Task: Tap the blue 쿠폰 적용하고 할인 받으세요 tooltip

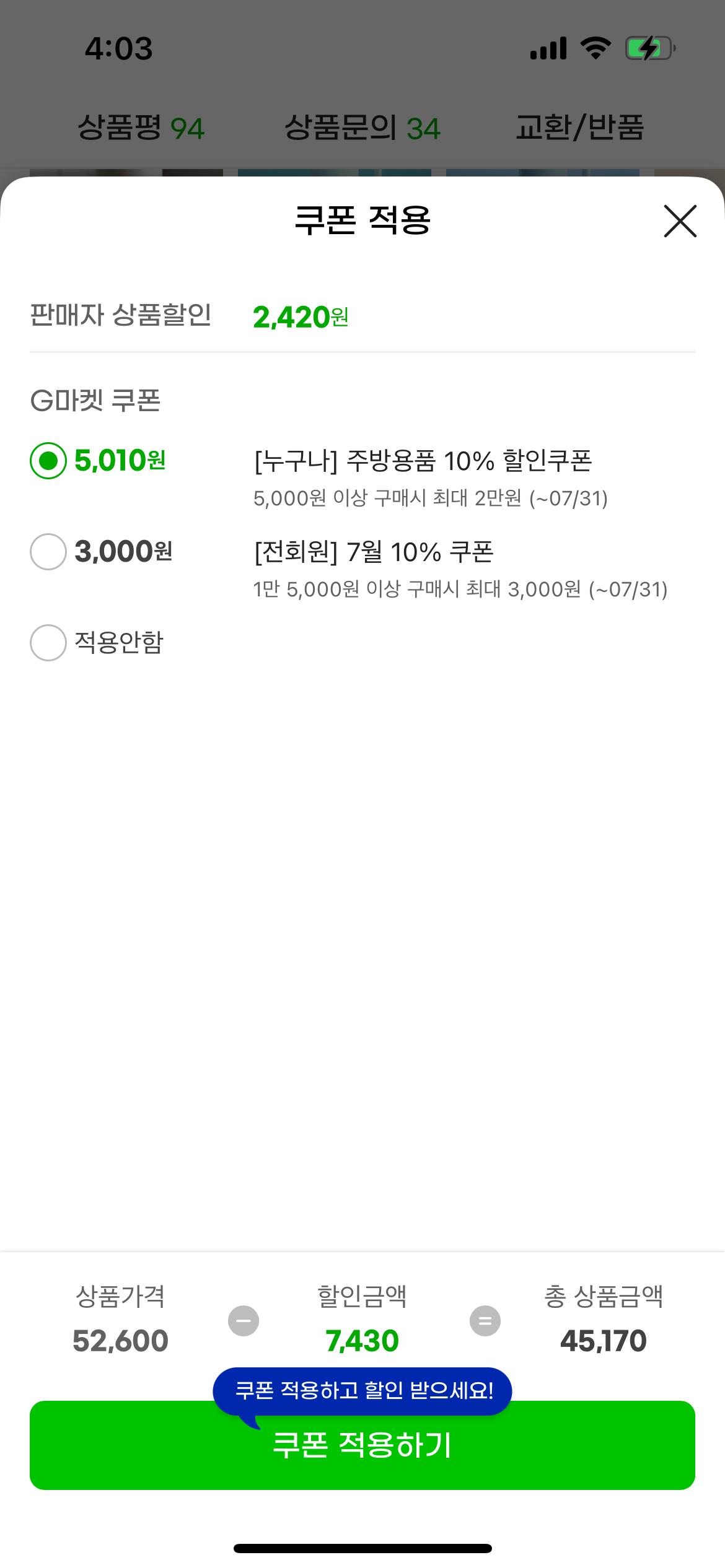Action: click(x=362, y=1391)
